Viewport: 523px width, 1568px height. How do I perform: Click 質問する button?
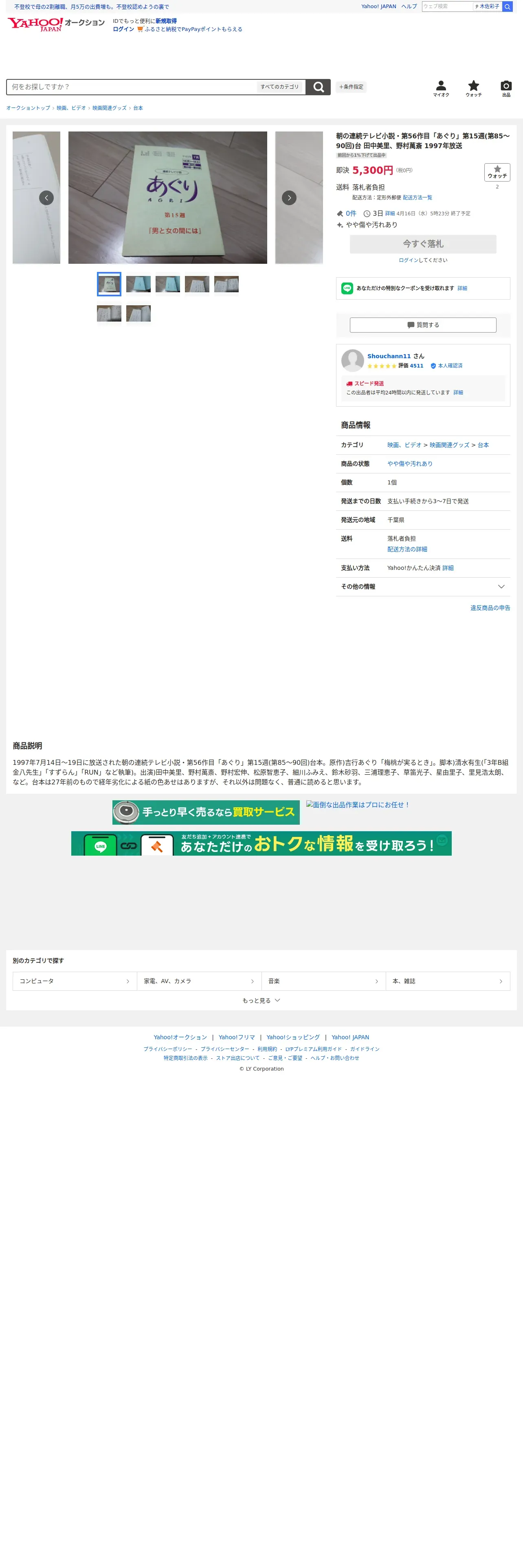click(x=422, y=325)
